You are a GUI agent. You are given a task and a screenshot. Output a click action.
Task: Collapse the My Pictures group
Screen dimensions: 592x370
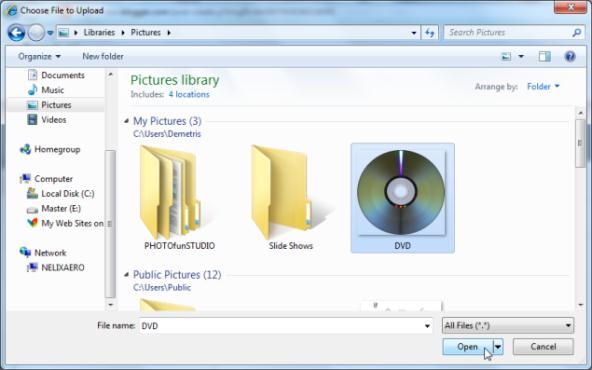pyautogui.click(x=126, y=121)
